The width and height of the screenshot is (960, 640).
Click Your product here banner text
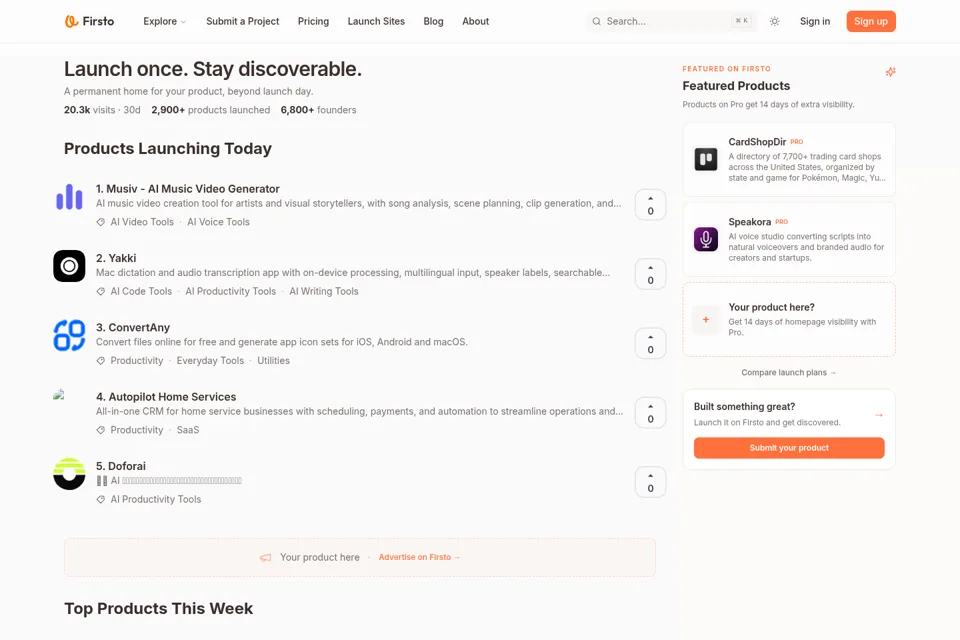tap(320, 557)
